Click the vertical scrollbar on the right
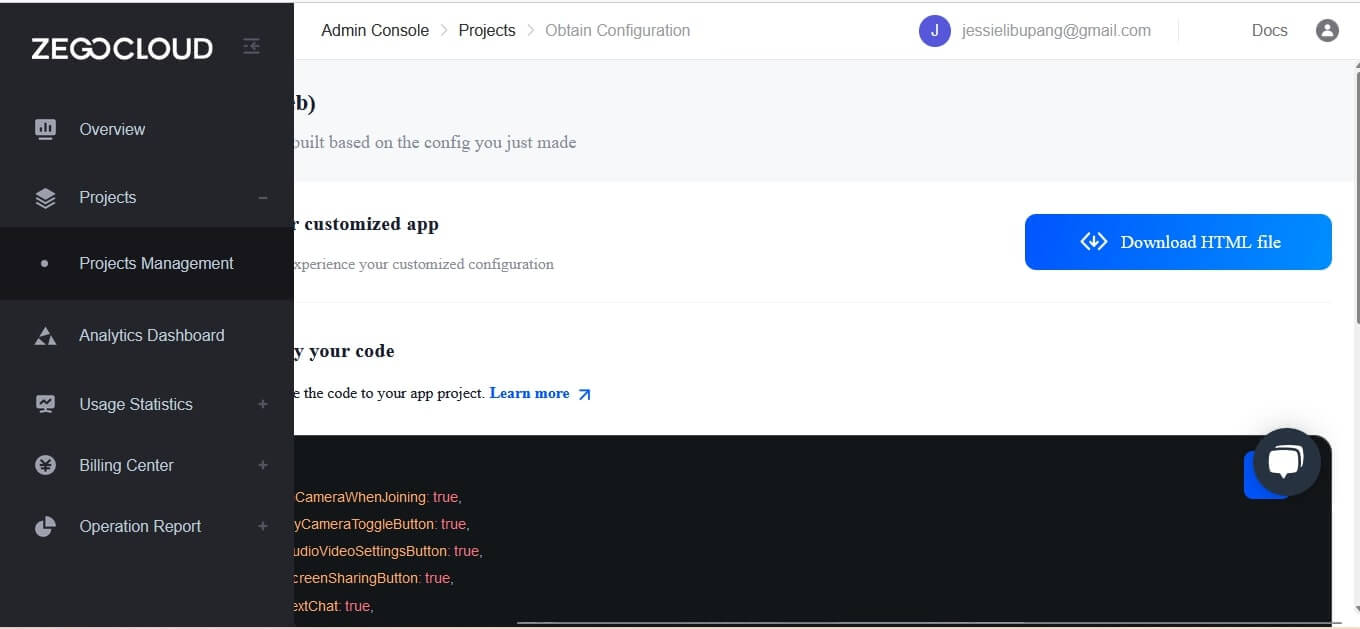The image size is (1360, 629). pyautogui.click(x=1355, y=120)
